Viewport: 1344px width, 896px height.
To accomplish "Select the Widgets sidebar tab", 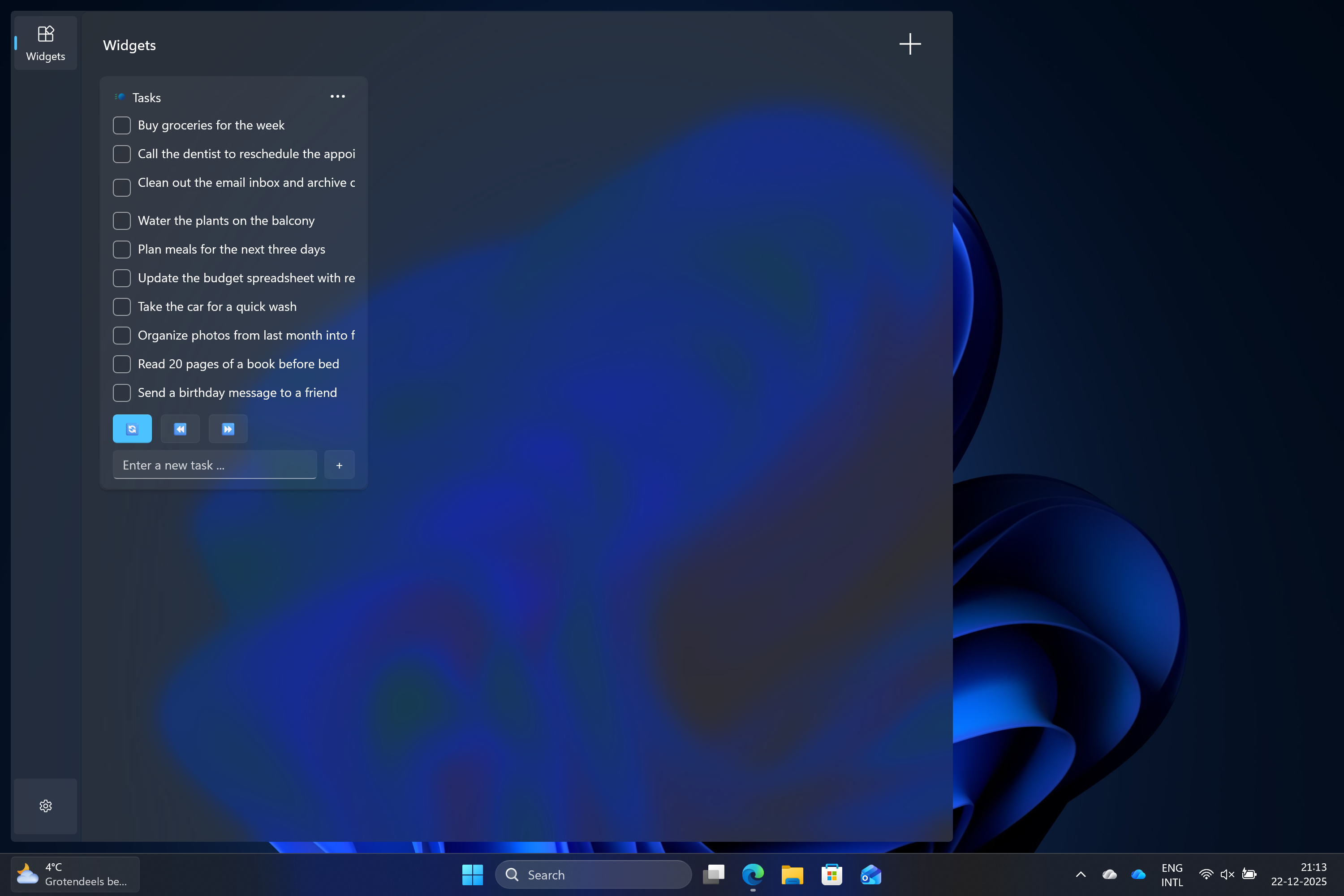I will [46, 43].
